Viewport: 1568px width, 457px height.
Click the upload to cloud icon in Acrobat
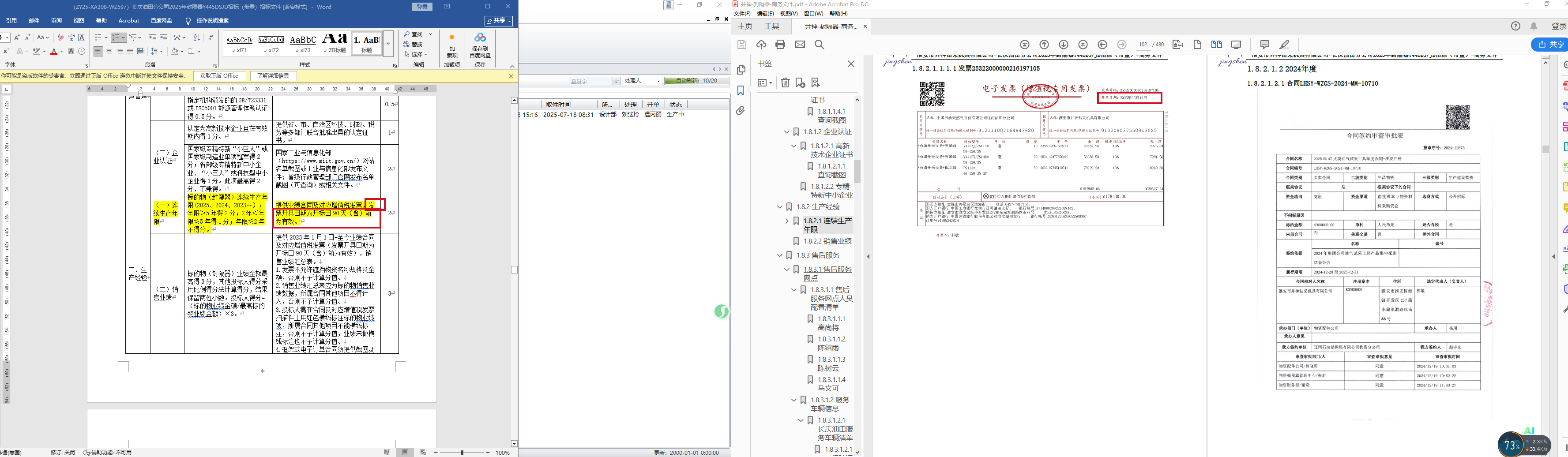(761, 45)
